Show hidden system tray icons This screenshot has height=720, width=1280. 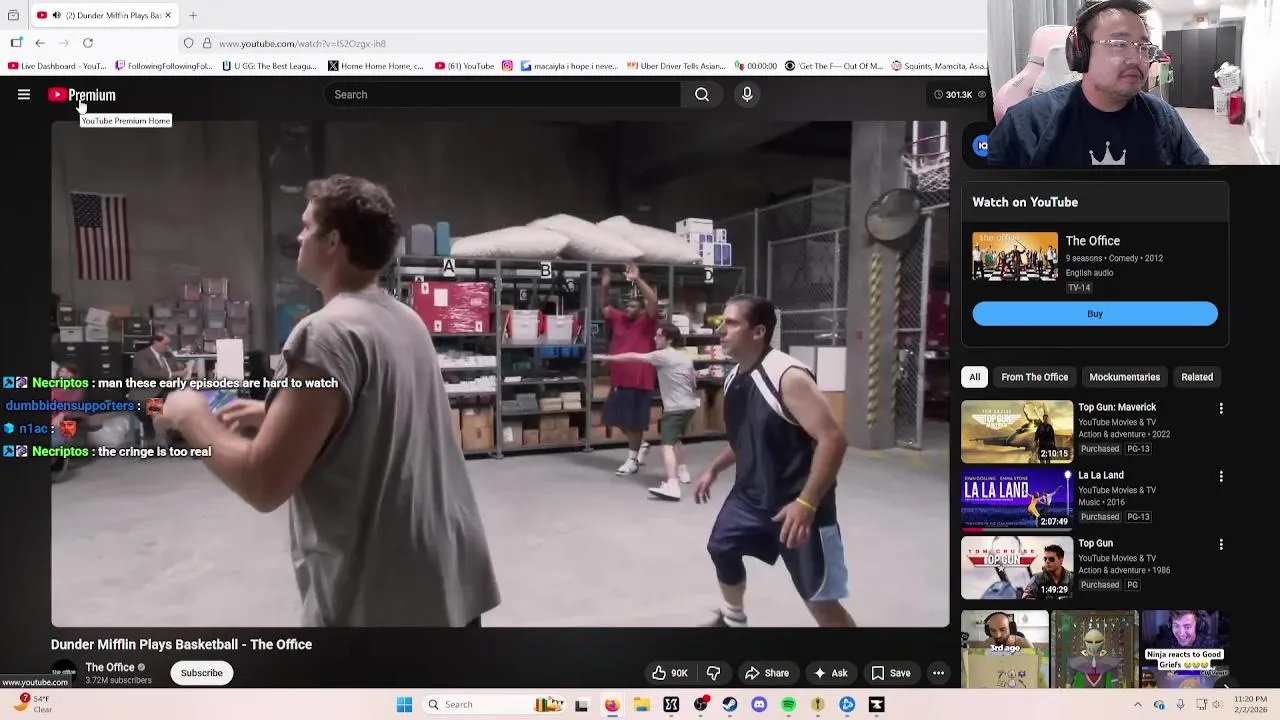(x=1137, y=705)
